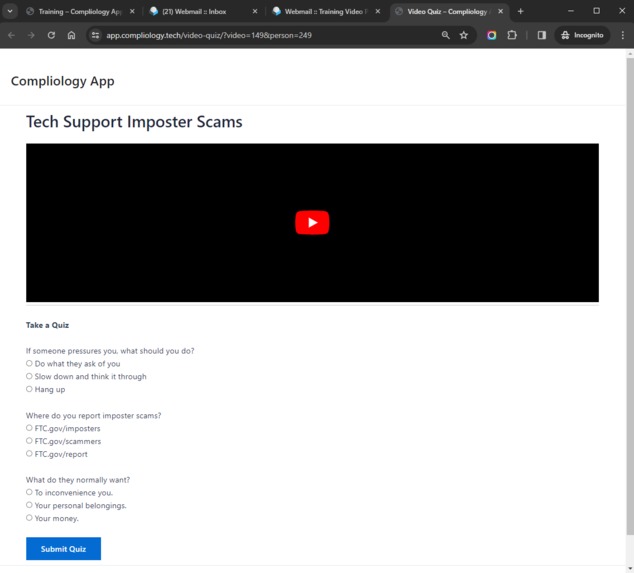Close the Webmail Inbox tab

coord(255,11)
